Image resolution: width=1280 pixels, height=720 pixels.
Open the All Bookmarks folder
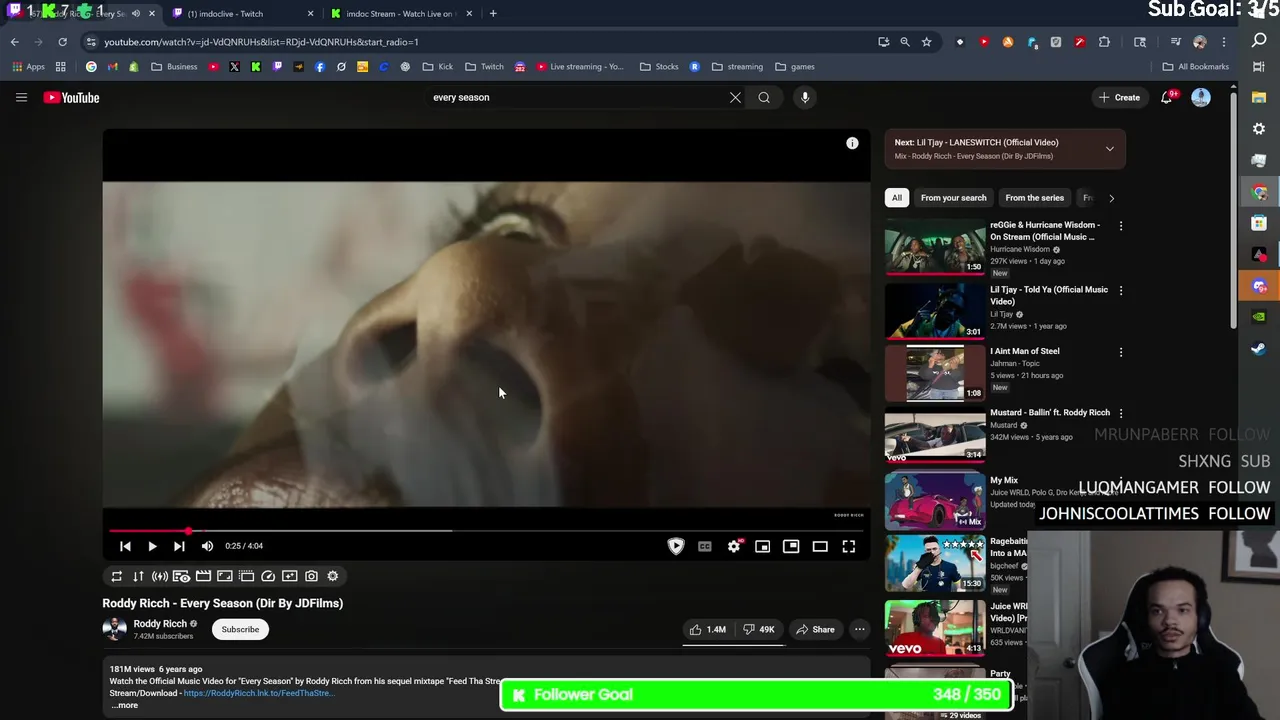1195,67
